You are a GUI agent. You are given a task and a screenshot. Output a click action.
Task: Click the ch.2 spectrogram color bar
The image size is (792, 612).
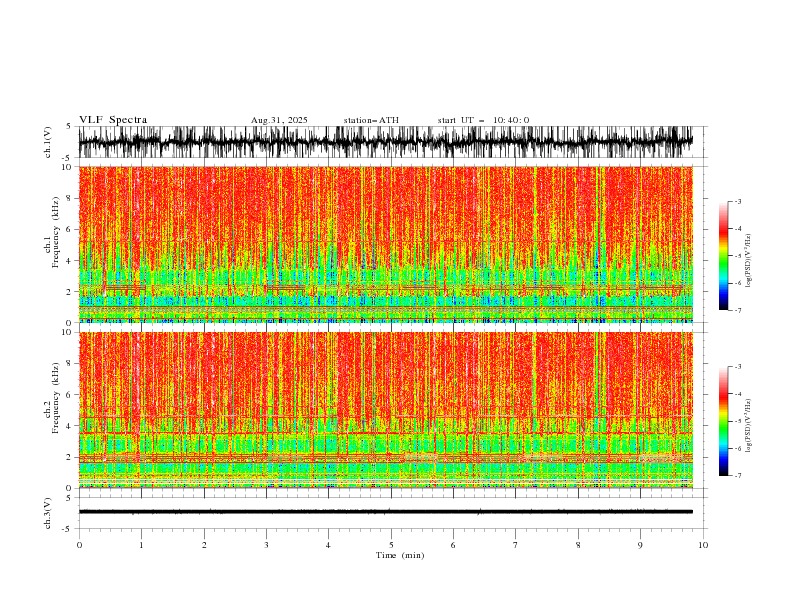[723, 421]
